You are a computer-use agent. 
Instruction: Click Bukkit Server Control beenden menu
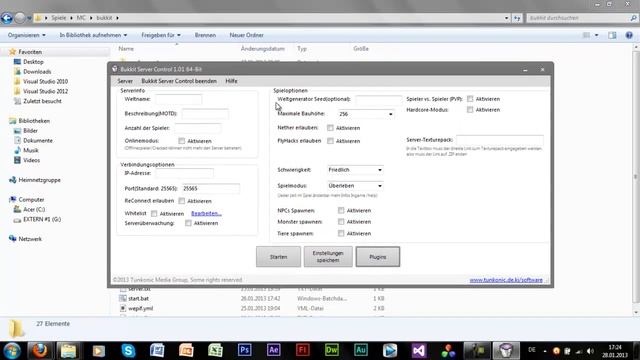click(179, 81)
